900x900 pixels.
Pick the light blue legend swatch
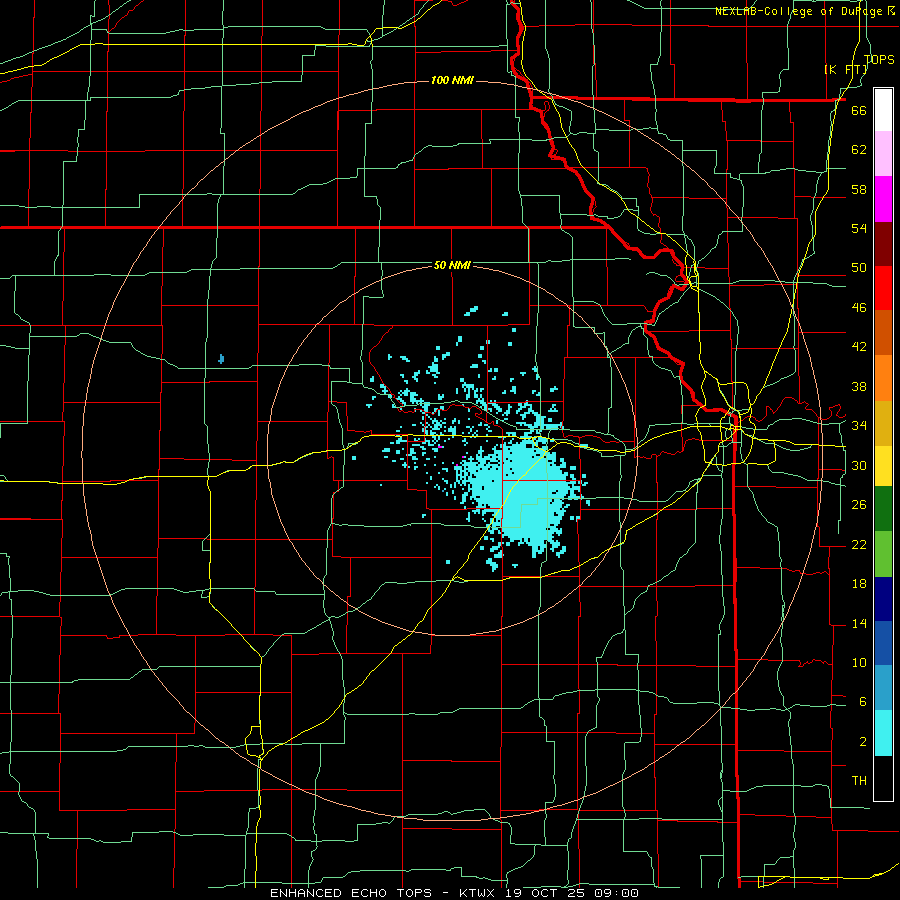pyautogui.click(x=883, y=688)
